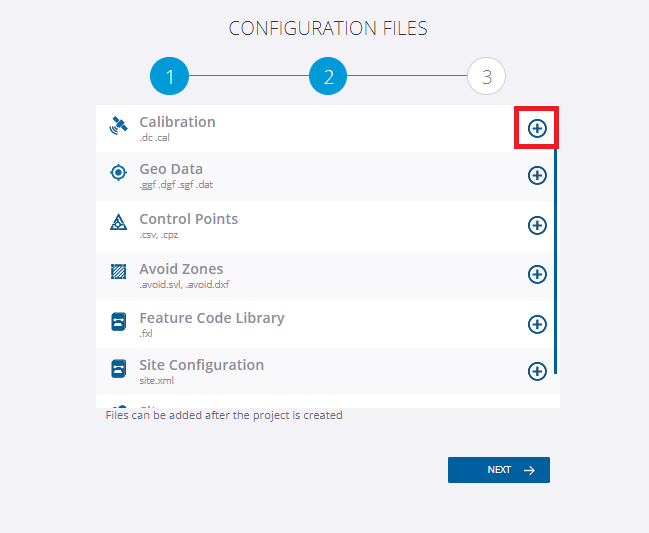Click plus icon for Control Points
Screen dimensions: 649x533
(537, 226)
